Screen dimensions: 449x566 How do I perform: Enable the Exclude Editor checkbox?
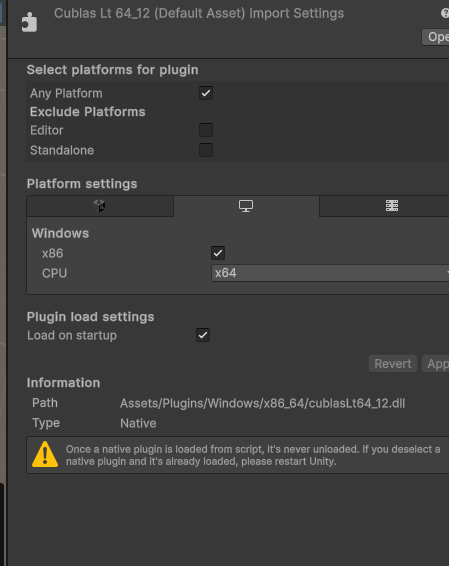[x=206, y=130]
